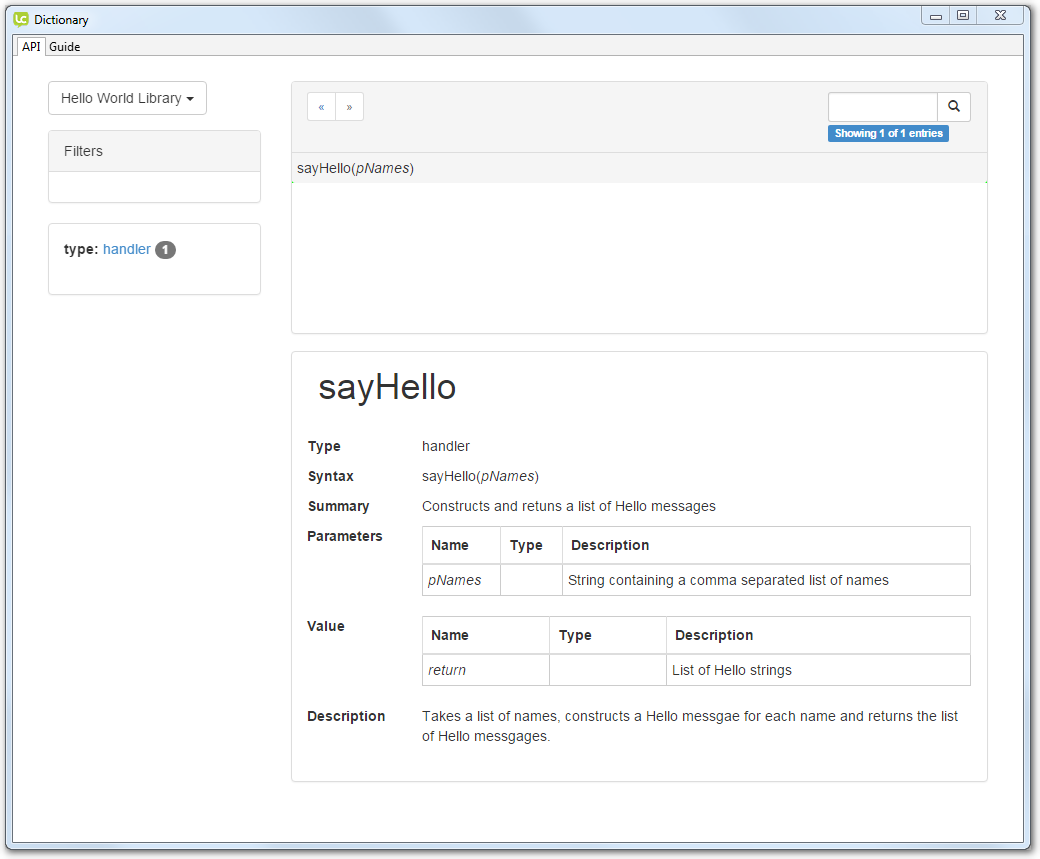Screen dimensions: 1040x859
Task: Go to previous entry with « button
Action: [321, 107]
